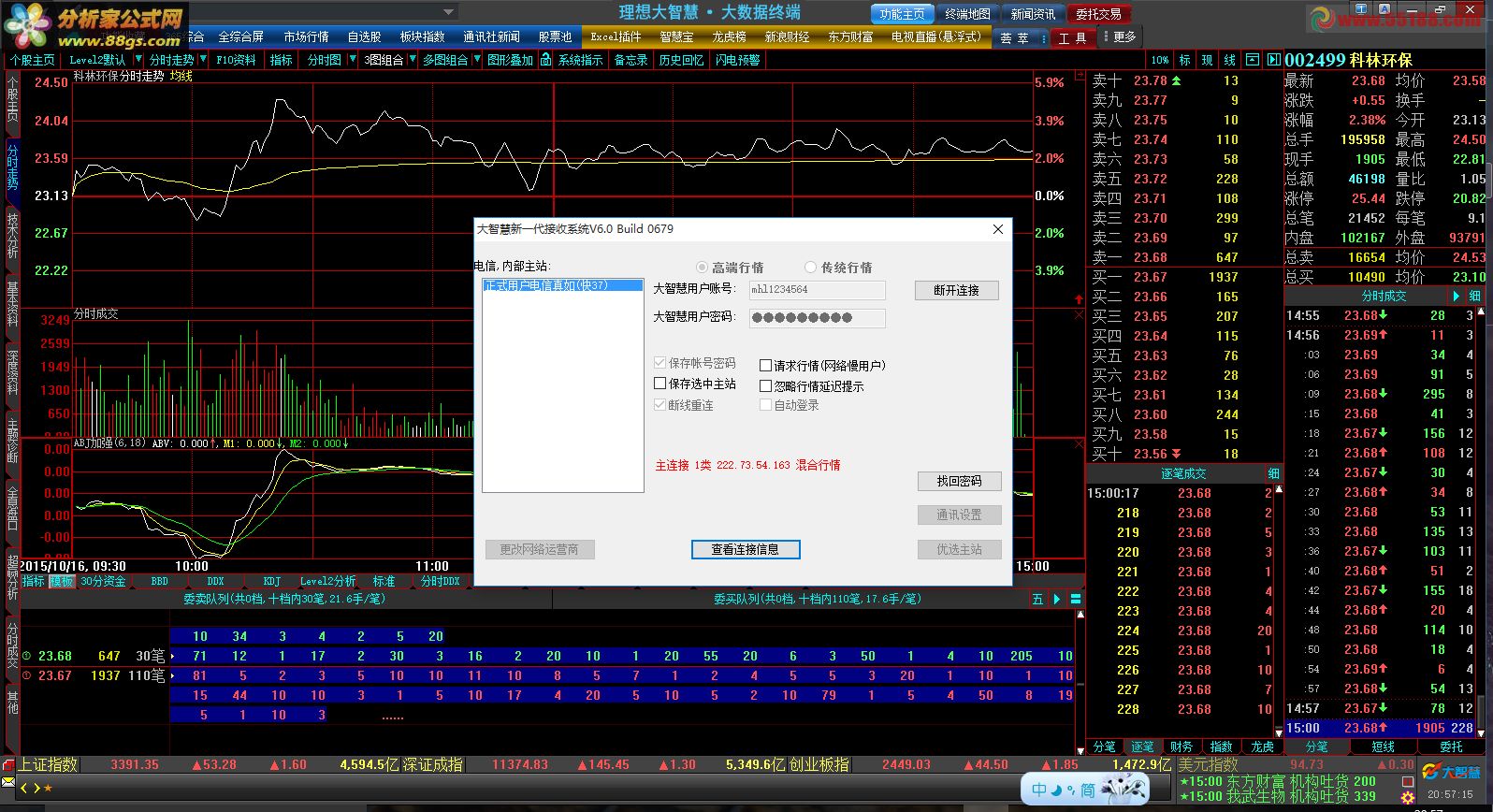Open the 3图组合 dropdown arrow
The height and width of the screenshot is (812, 1493).
pyautogui.click(x=413, y=60)
